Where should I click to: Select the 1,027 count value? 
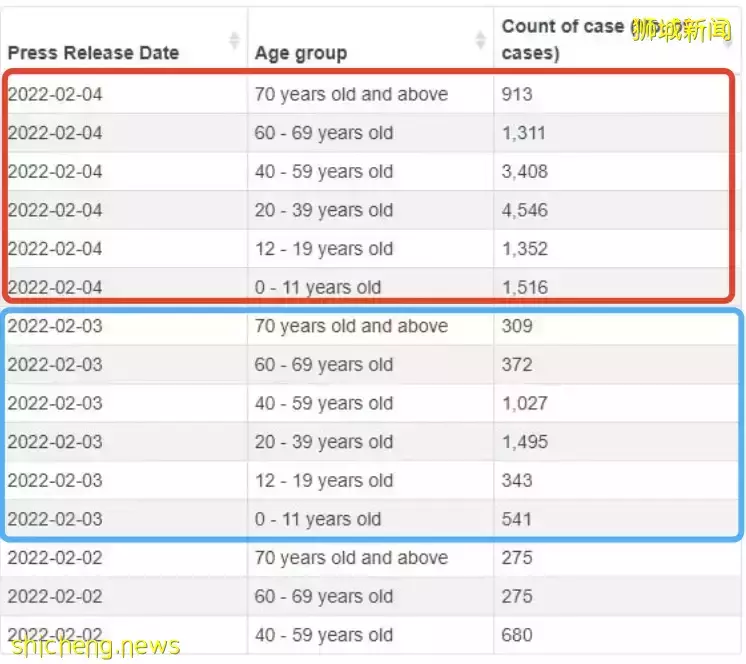[525, 404]
